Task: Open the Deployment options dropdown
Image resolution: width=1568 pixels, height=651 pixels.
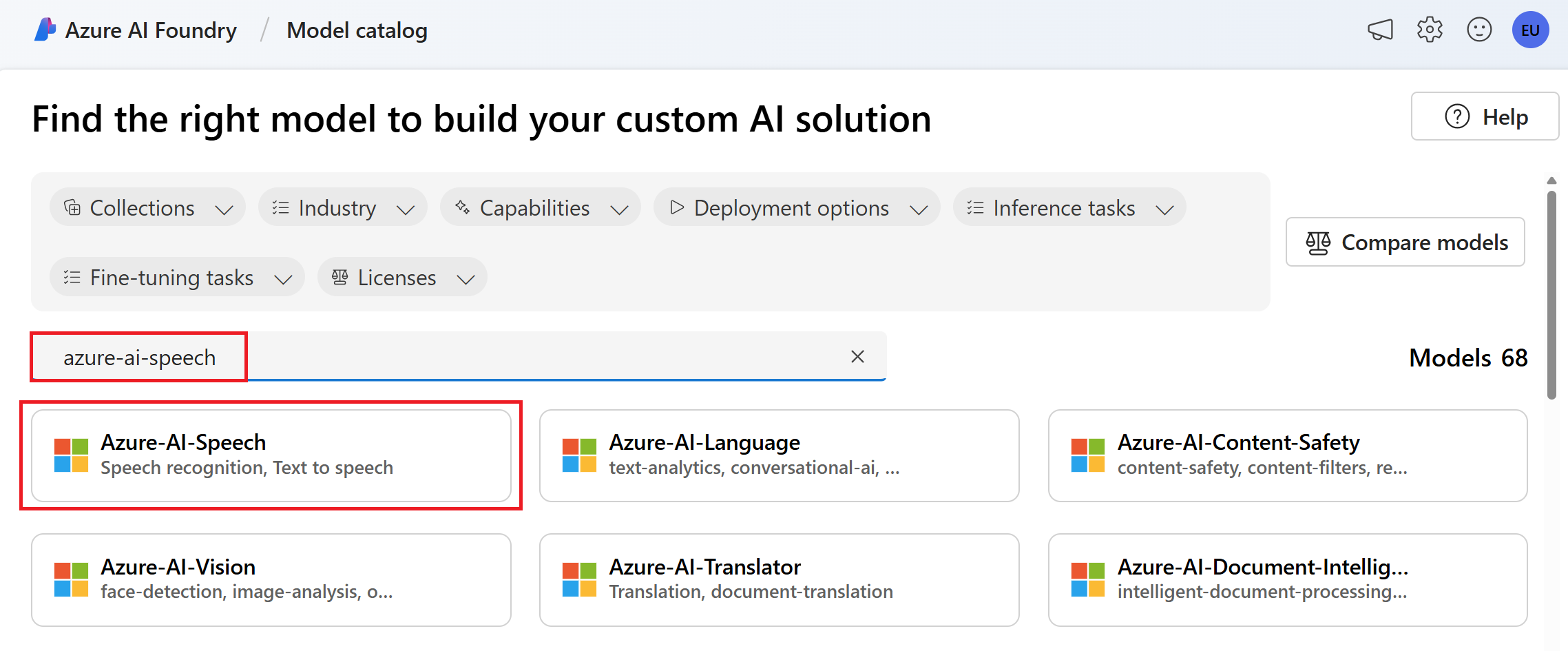Action: coord(796,207)
